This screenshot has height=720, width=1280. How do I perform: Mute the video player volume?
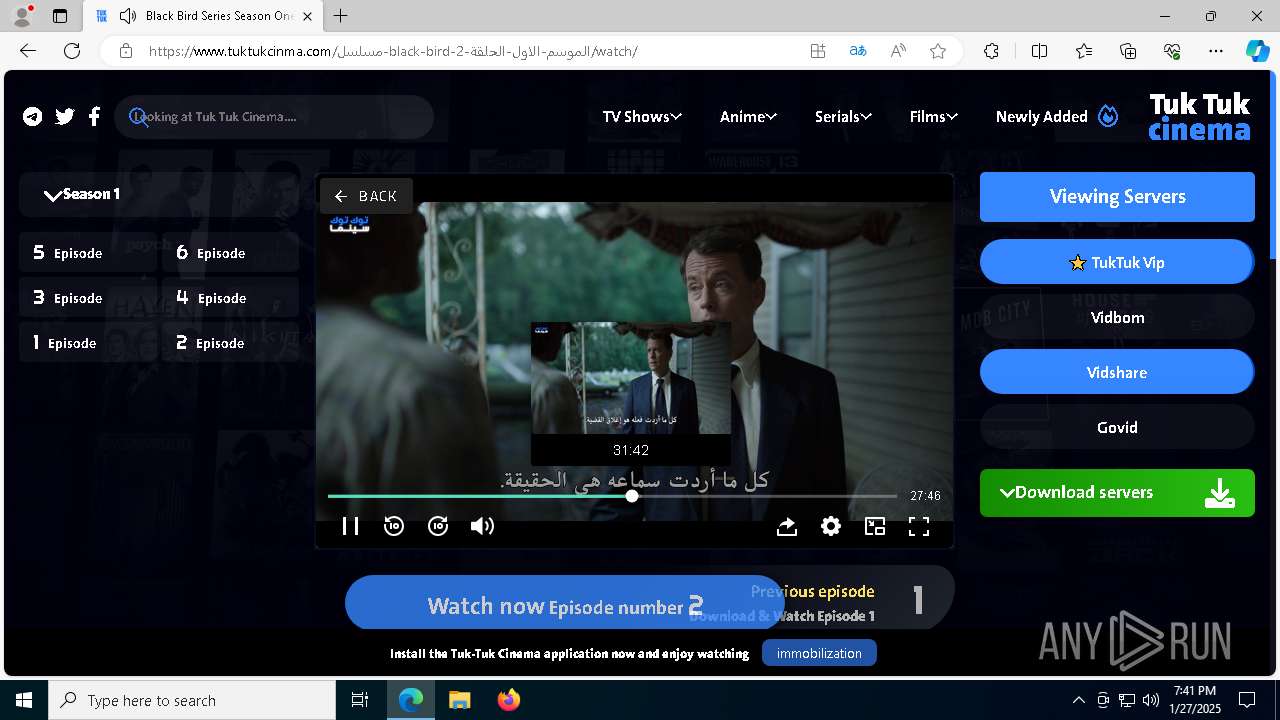click(x=482, y=526)
